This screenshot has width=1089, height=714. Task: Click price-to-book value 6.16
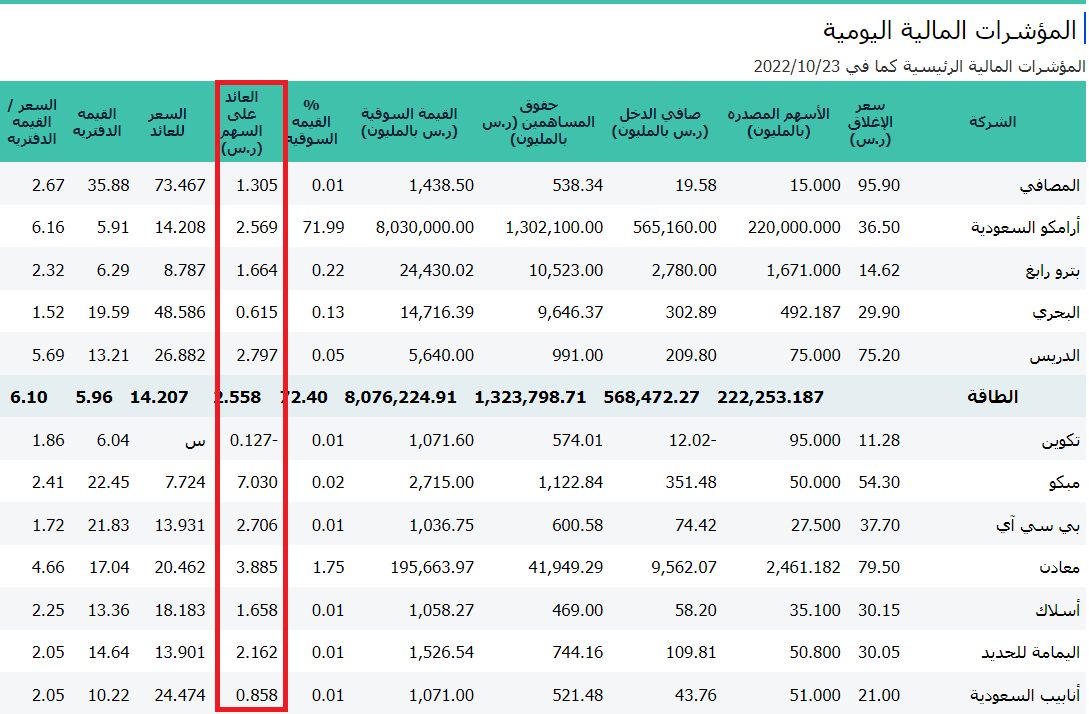(x=48, y=228)
